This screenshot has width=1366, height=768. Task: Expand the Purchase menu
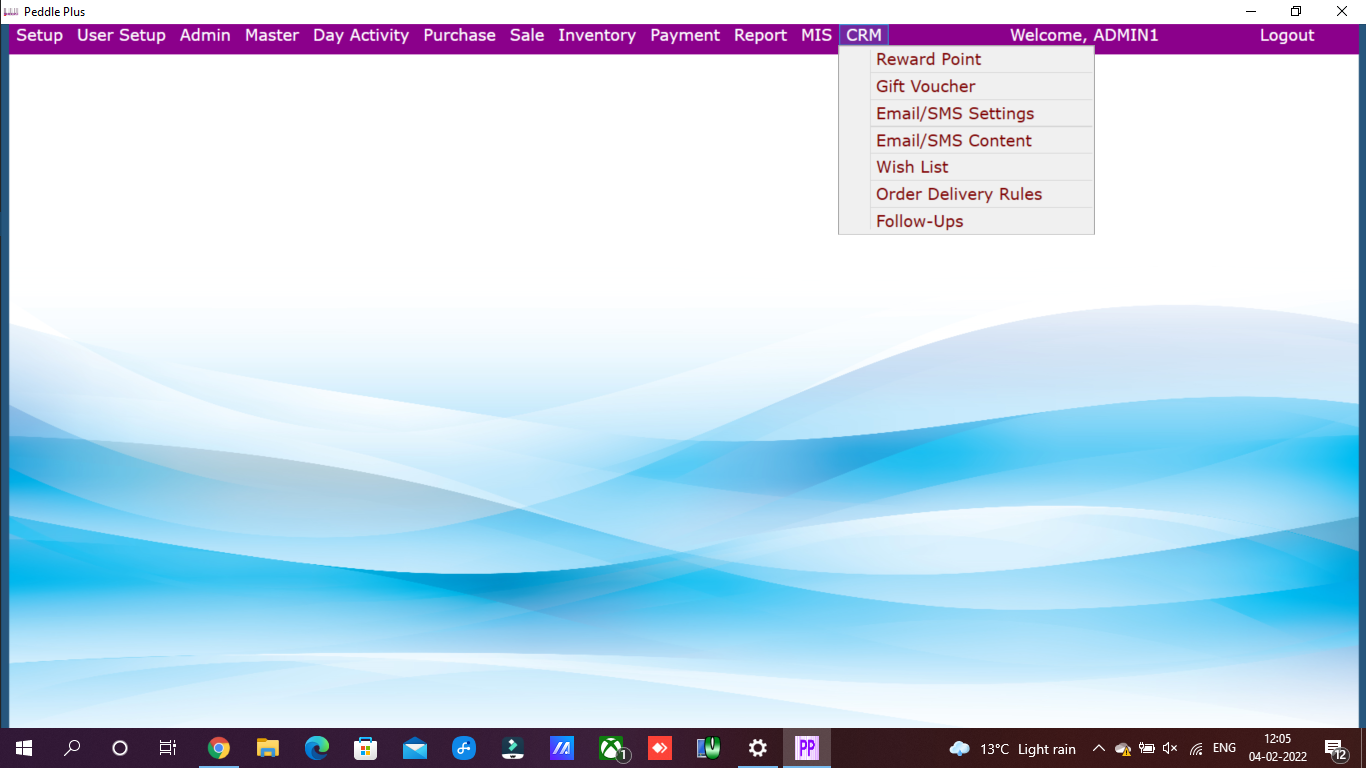pyautogui.click(x=459, y=35)
